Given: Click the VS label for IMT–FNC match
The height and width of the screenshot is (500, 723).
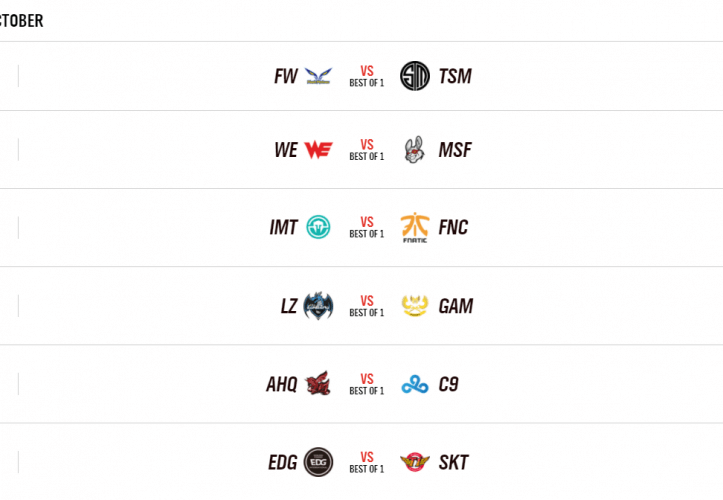Looking at the screenshot, I should pos(366,222).
